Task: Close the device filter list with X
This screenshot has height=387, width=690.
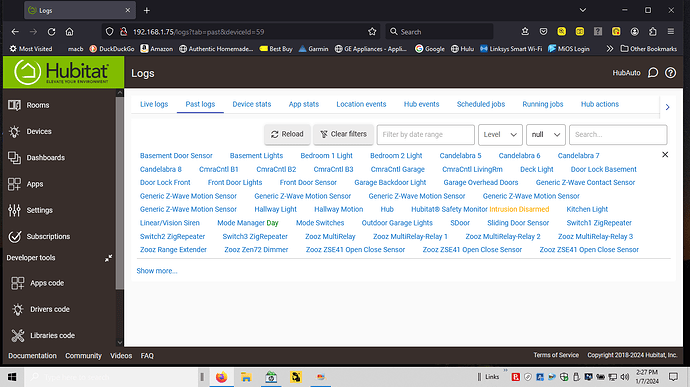Action: (665, 155)
